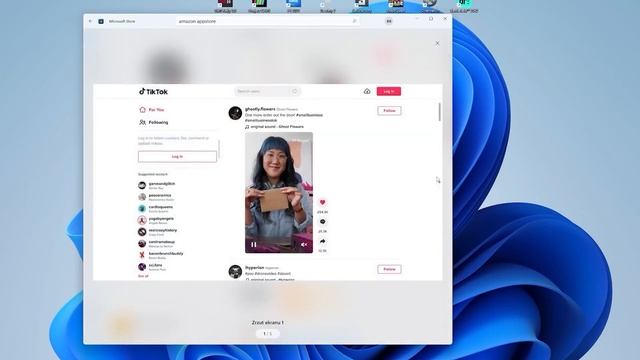
Task: Open the TikTok upload cloud icon
Action: (x=367, y=91)
